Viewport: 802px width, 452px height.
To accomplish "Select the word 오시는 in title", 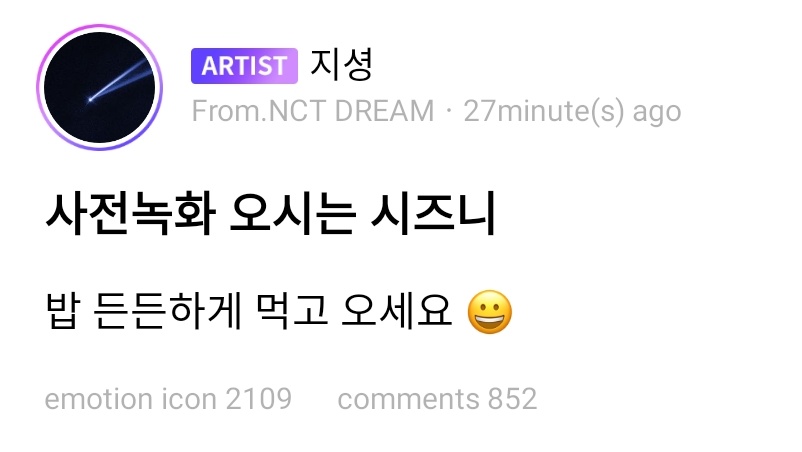I will pyautogui.click(x=293, y=213).
